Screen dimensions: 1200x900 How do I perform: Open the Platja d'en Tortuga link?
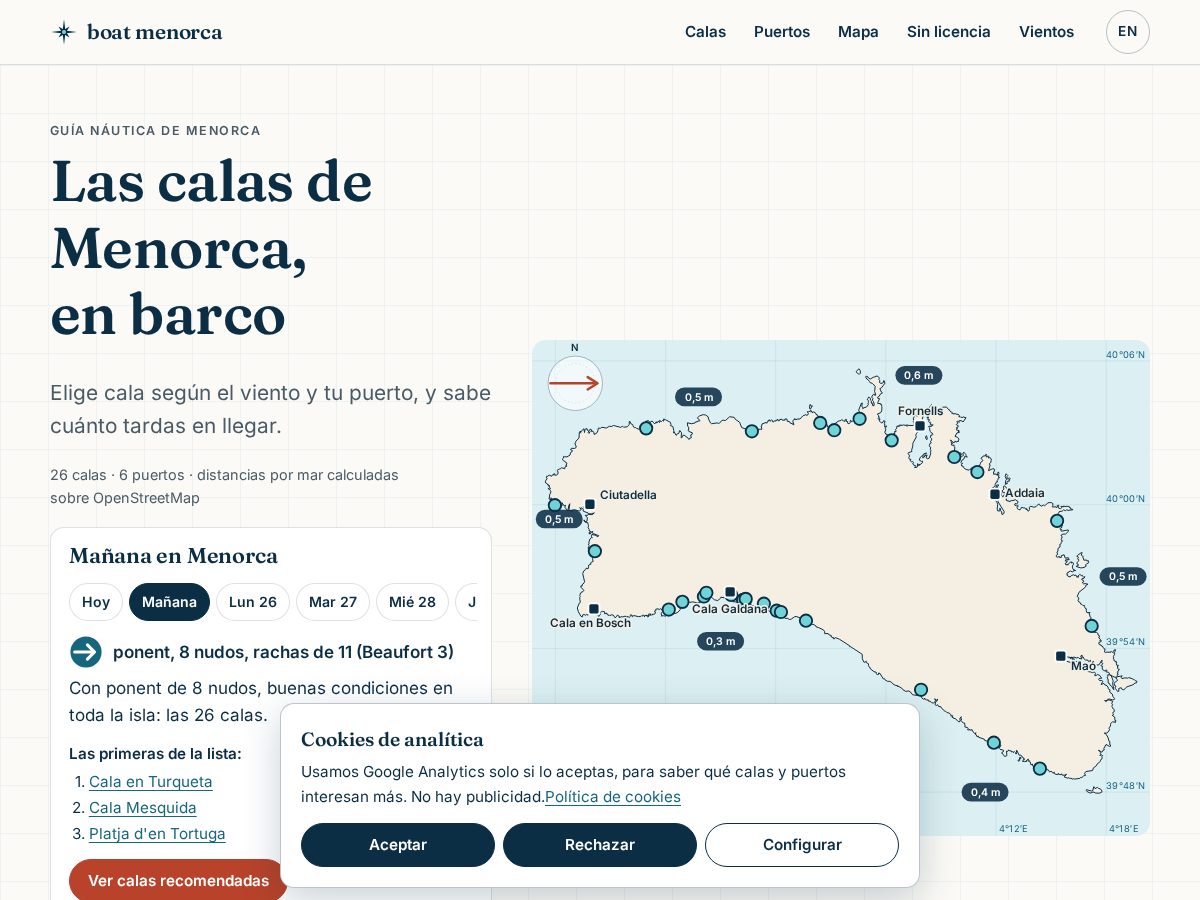point(157,834)
